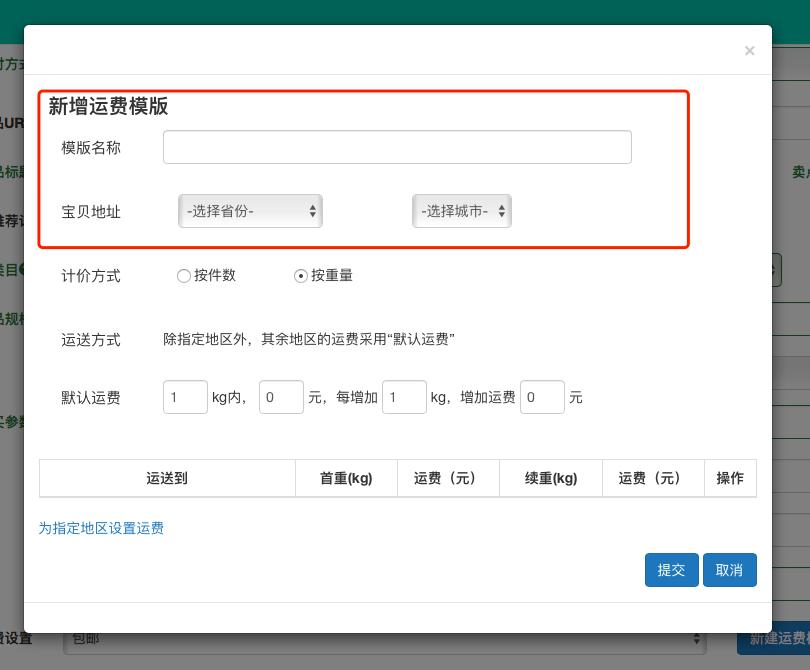This screenshot has height=670, width=810.
Task: Open the -选择省份- province dropdown
Action: (x=250, y=211)
